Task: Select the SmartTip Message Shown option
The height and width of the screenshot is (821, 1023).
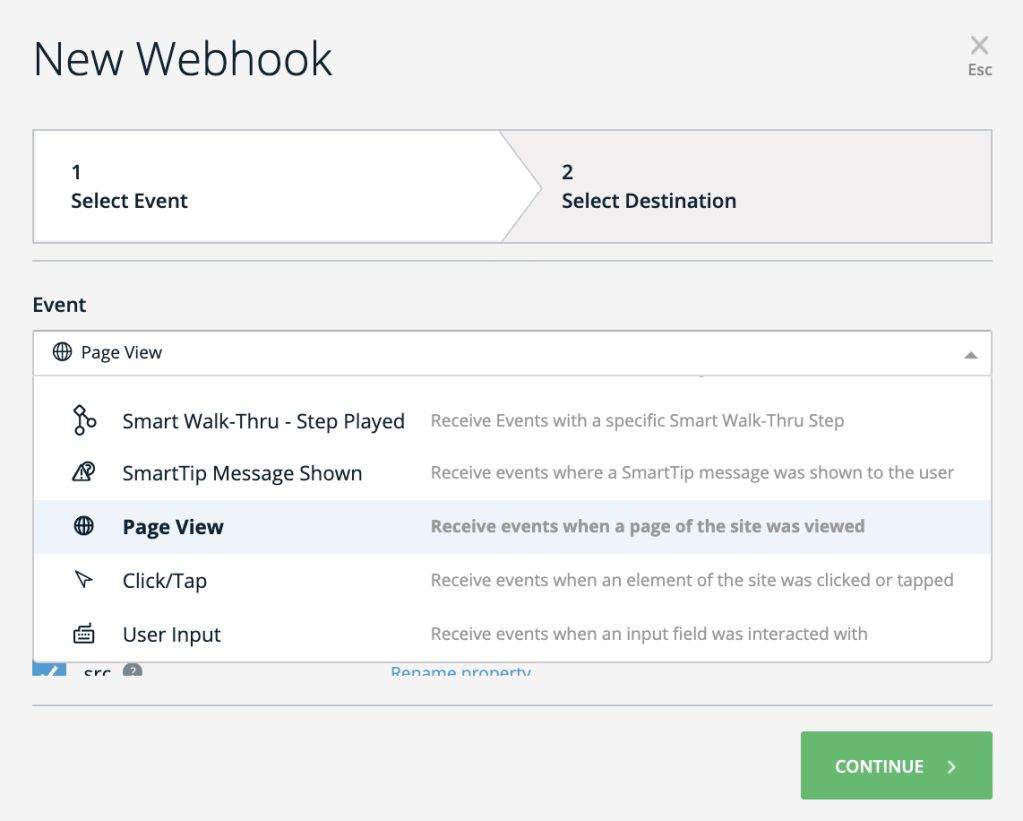Action: pos(242,474)
